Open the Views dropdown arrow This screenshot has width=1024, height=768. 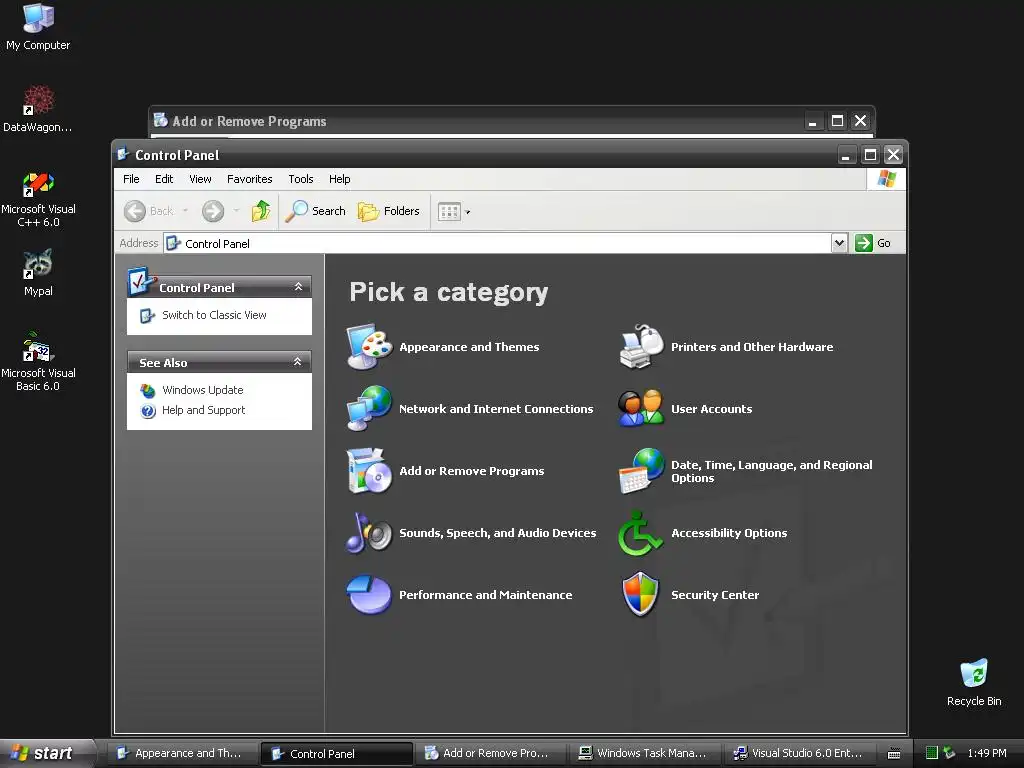pos(468,212)
